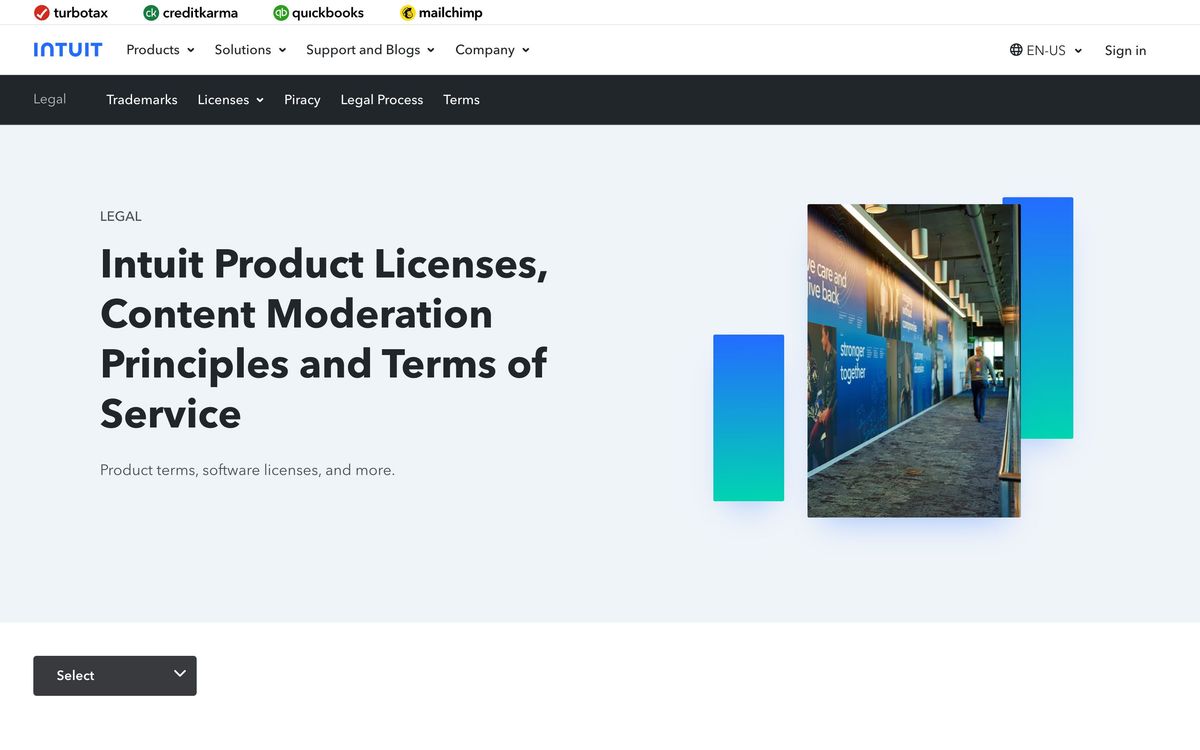Viewport: 1200px width, 750px height.
Task: Expand the Products menu
Action: [x=160, y=50]
